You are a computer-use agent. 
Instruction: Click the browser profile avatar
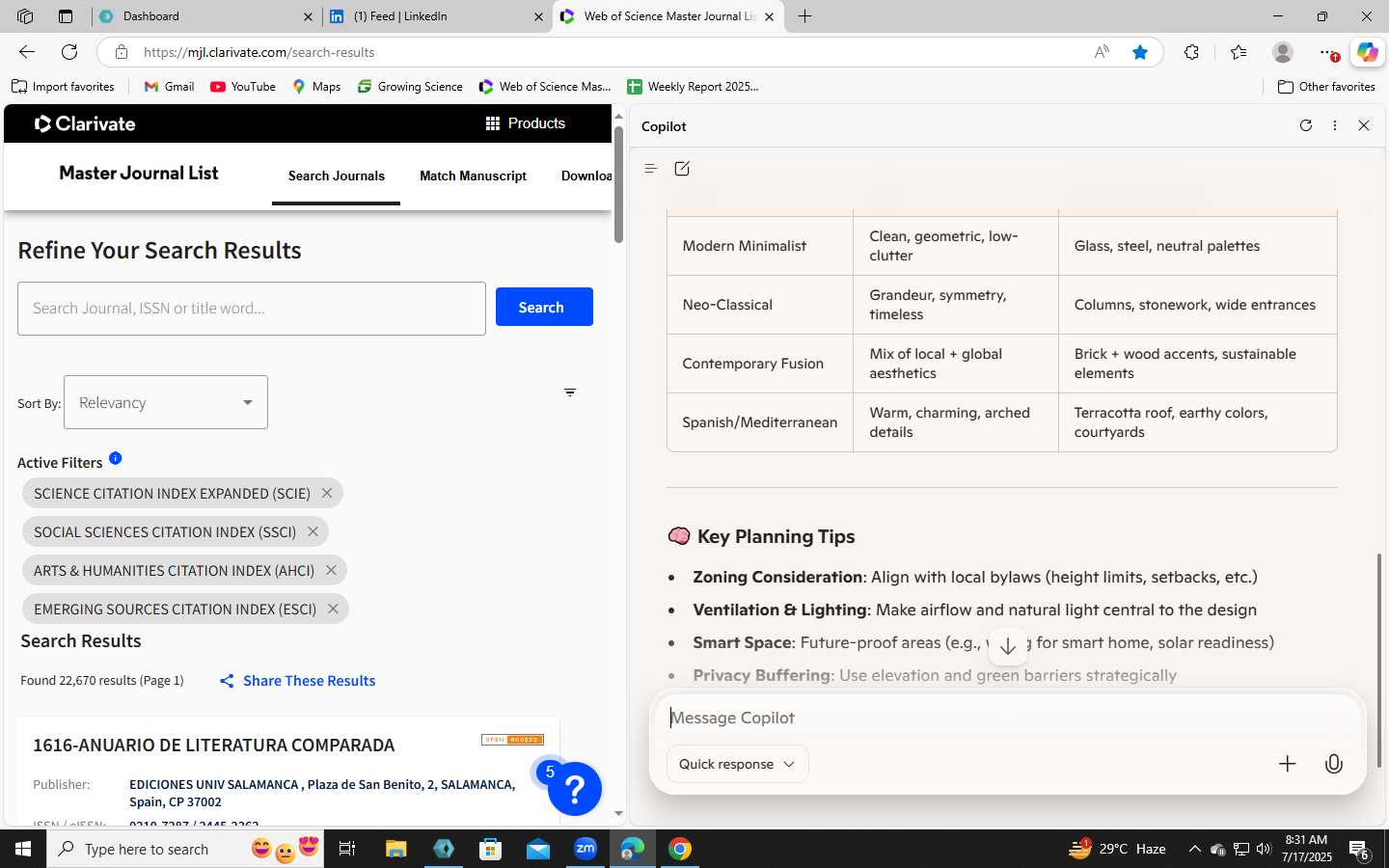pos(1283,52)
